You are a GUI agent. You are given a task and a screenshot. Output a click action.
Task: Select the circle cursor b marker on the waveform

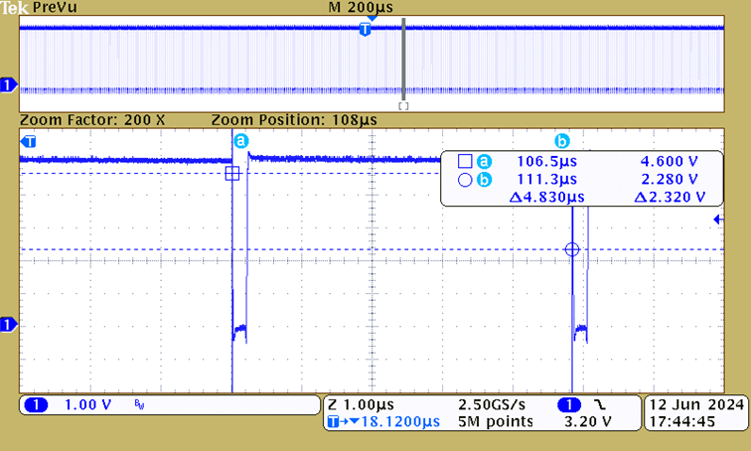(572, 250)
